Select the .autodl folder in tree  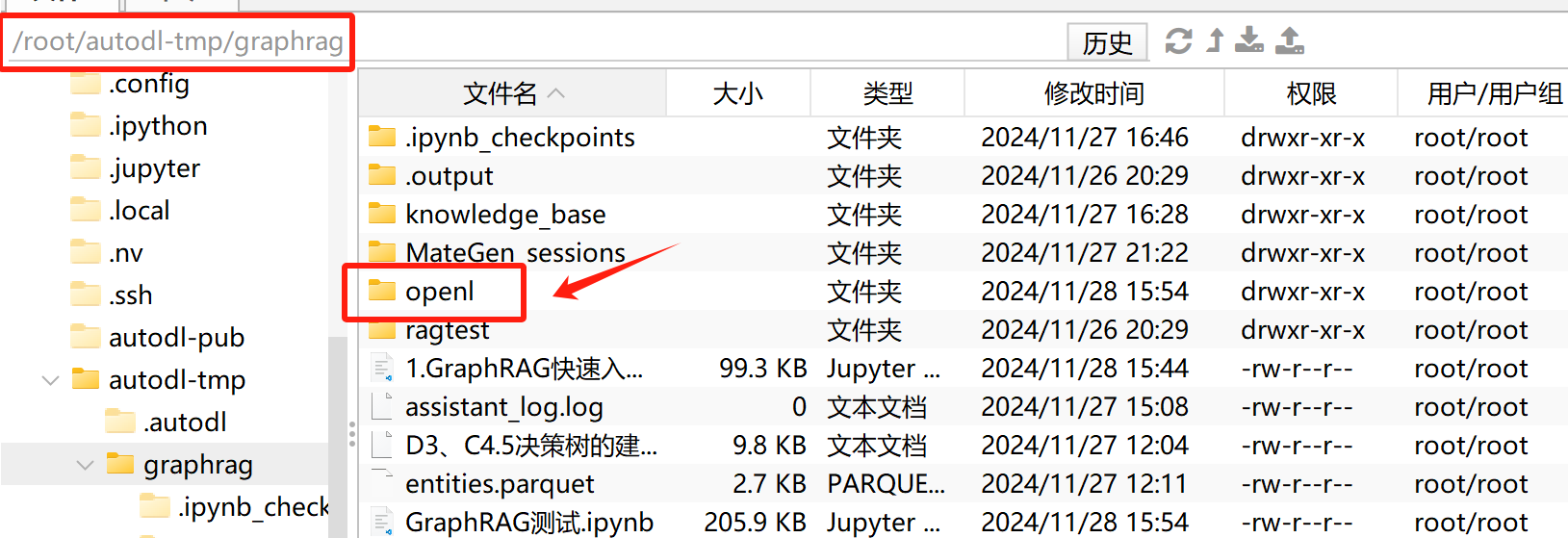coord(185,423)
